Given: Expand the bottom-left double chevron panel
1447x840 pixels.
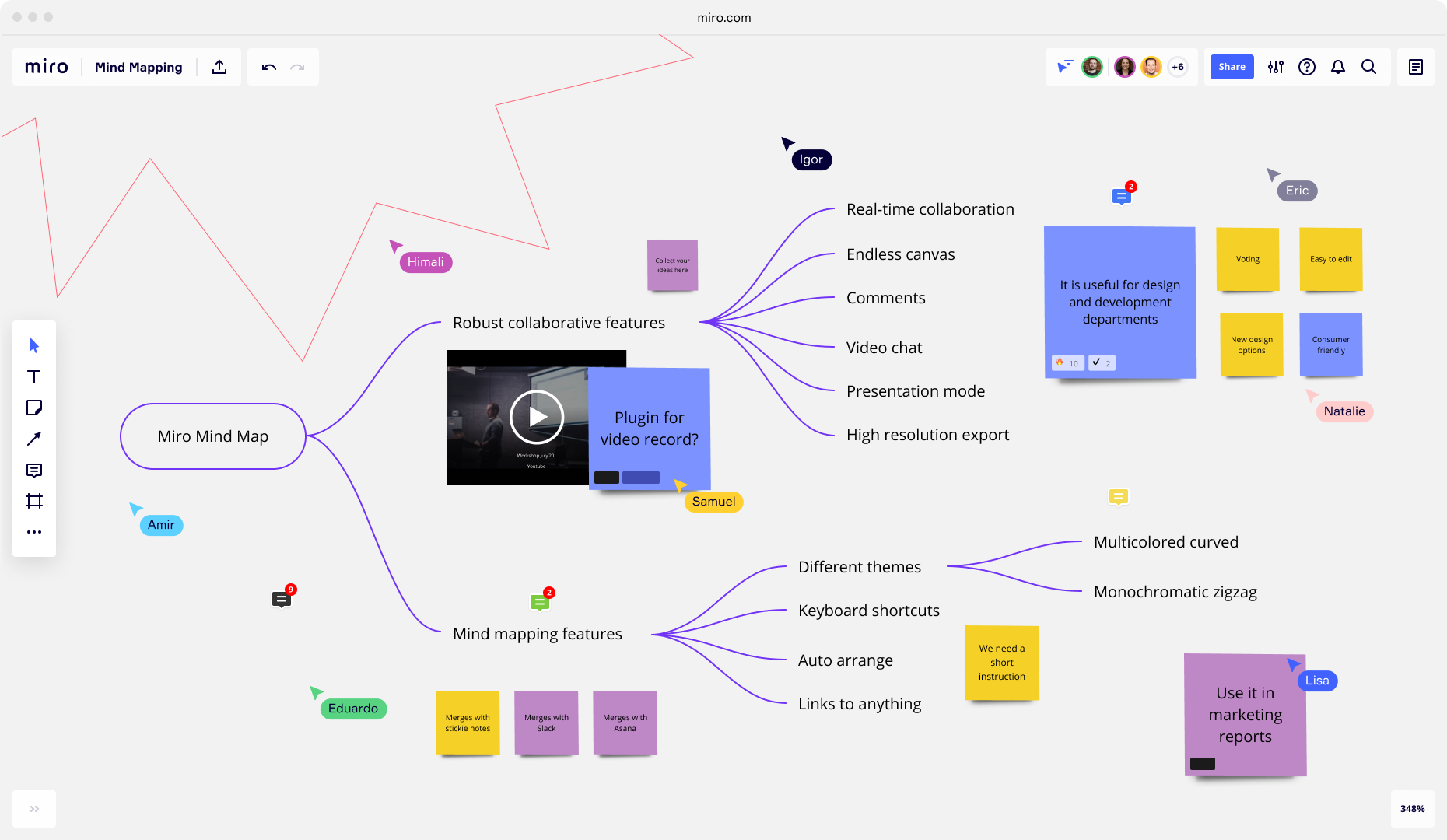Looking at the screenshot, I should pyautogui.click(x=34, y=809).
